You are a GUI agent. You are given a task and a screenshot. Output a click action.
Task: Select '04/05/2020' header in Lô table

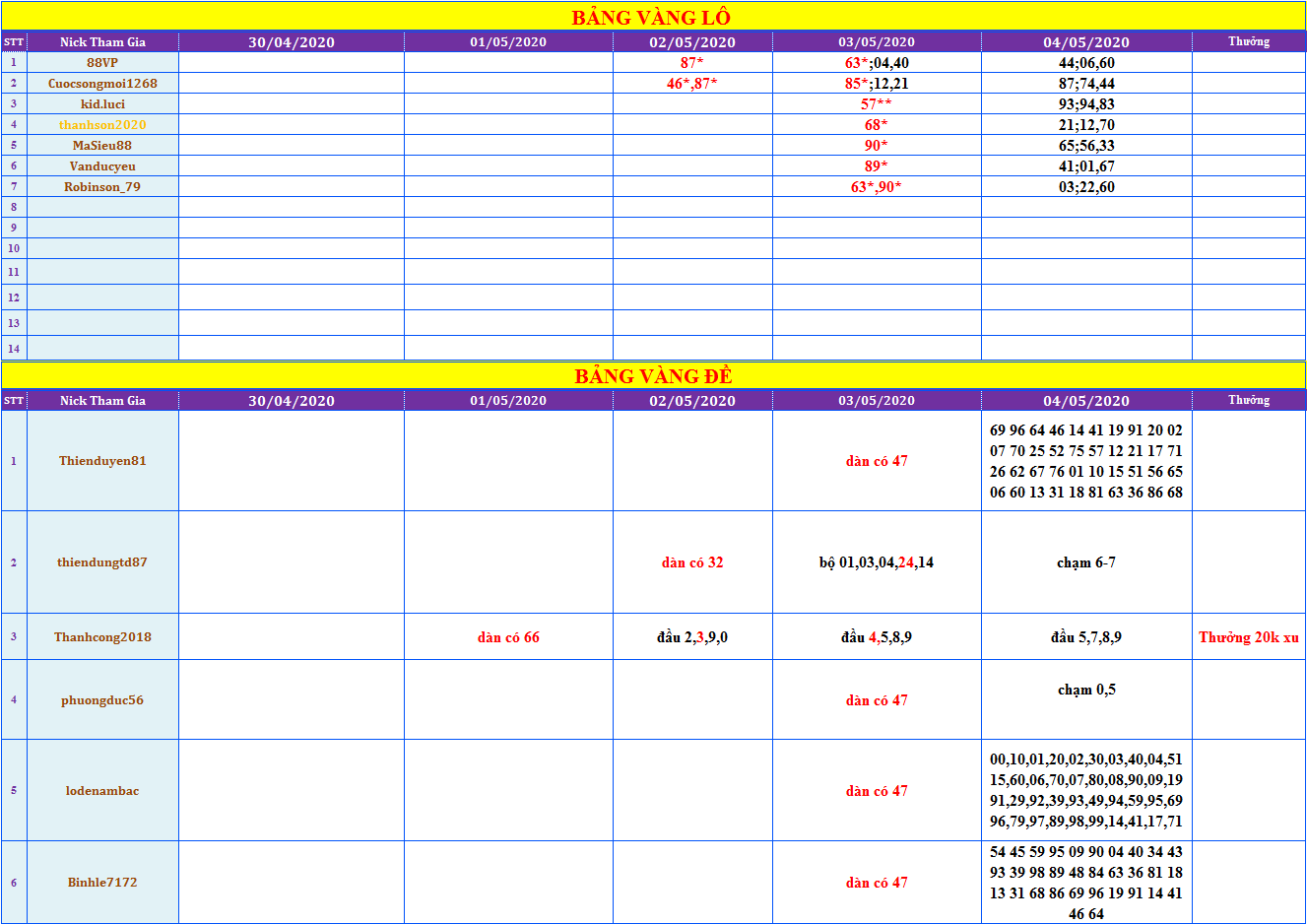click(x=1086, y=41)
